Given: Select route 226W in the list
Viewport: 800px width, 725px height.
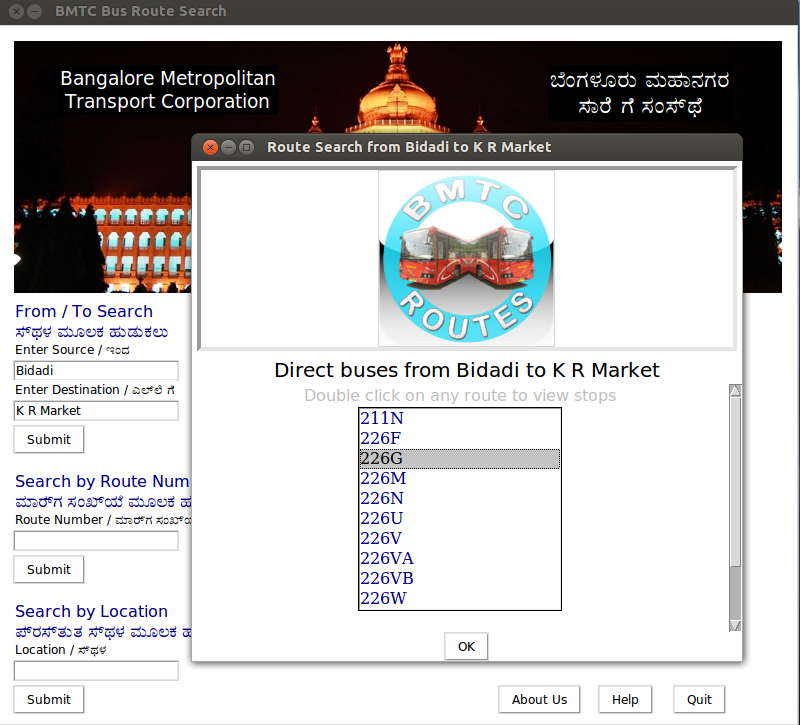Looking at the screenshot, I should coord(460,598).
